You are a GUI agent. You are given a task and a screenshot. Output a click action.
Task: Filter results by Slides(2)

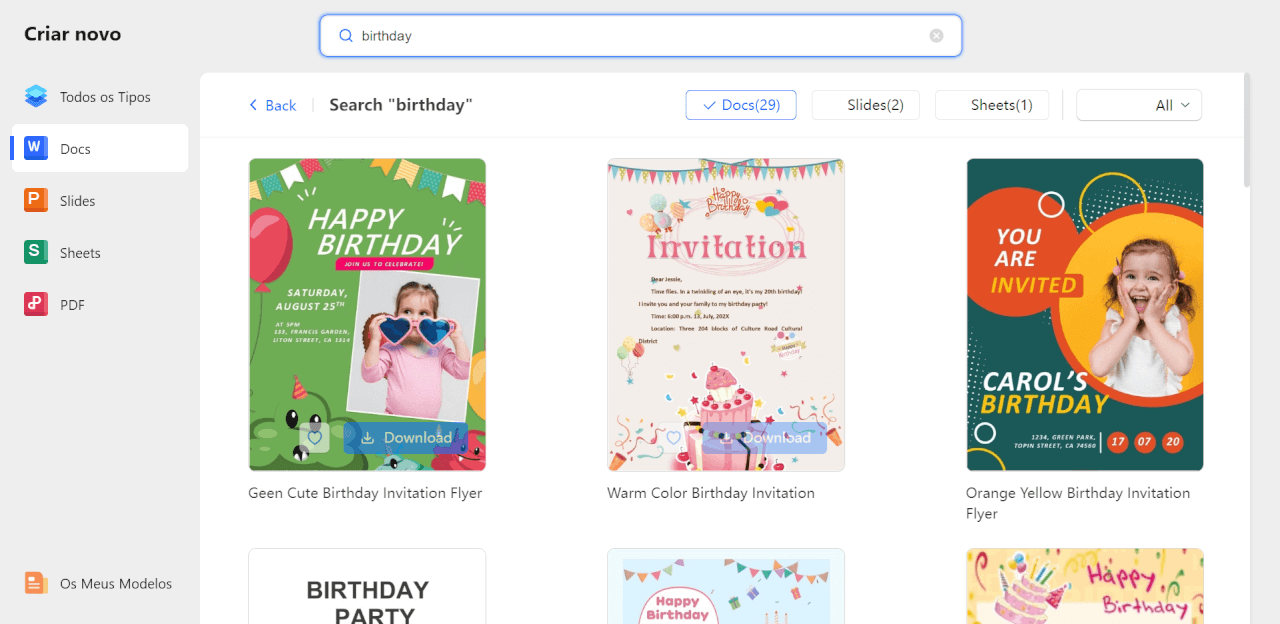click(866, 105)
